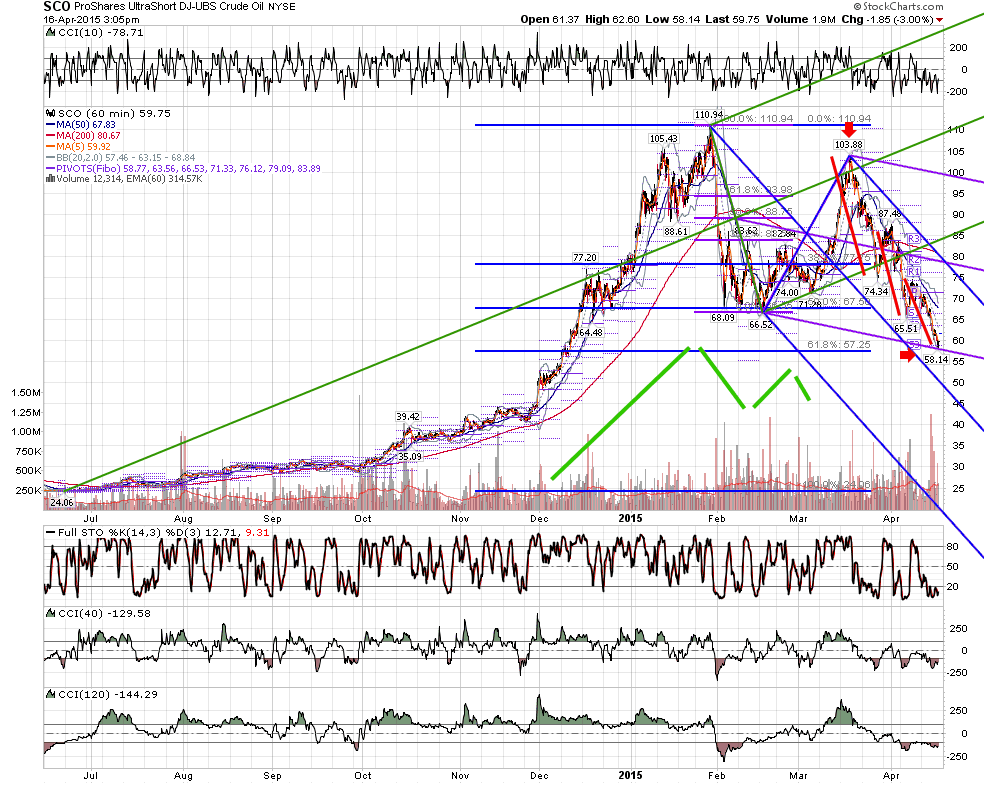Click the candlestick icon next to SCO (60 min)

click(50, 114)
